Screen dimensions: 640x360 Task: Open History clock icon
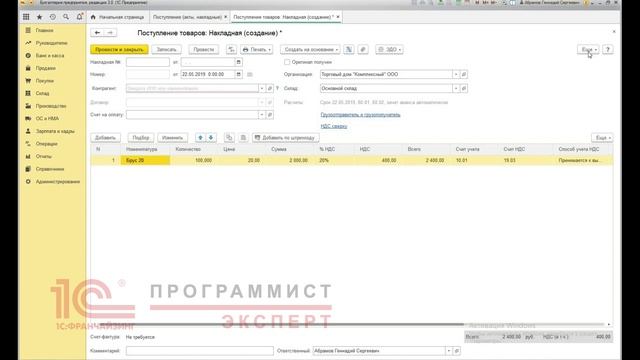tap(53, 17)
